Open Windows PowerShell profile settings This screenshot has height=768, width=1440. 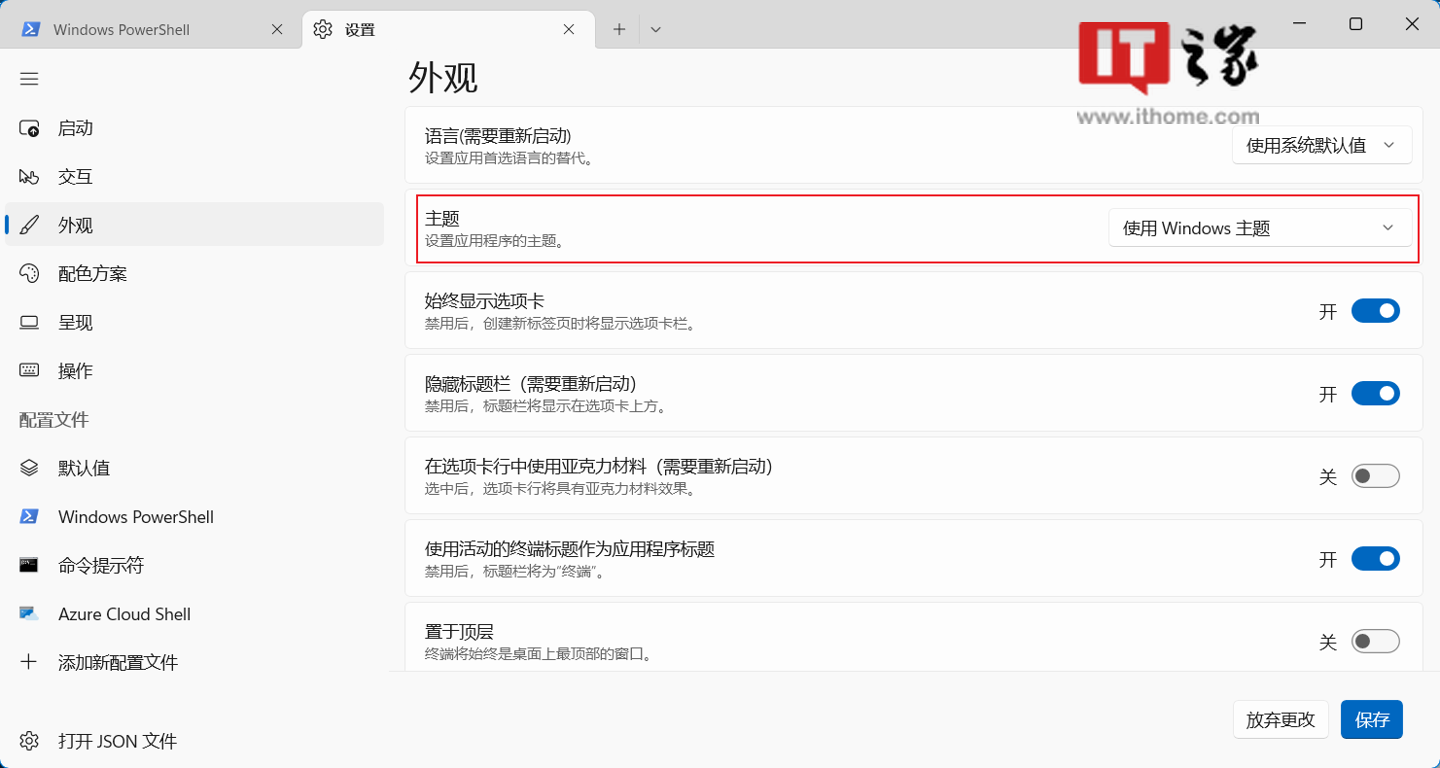(x=194, y=516)
